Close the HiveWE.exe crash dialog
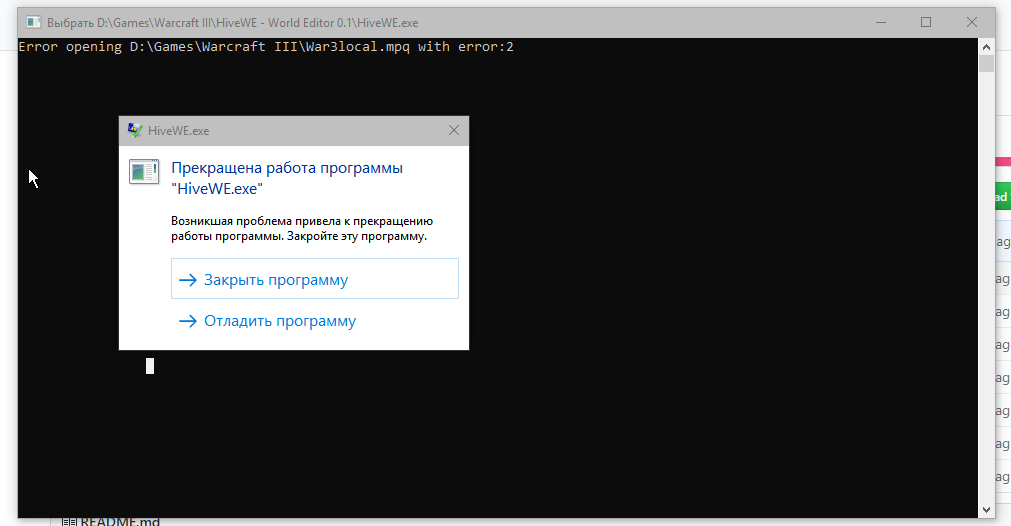Image resolution: width=1011 pixels, height=526 pixels. pyautogui.click(x=454, y=130)
